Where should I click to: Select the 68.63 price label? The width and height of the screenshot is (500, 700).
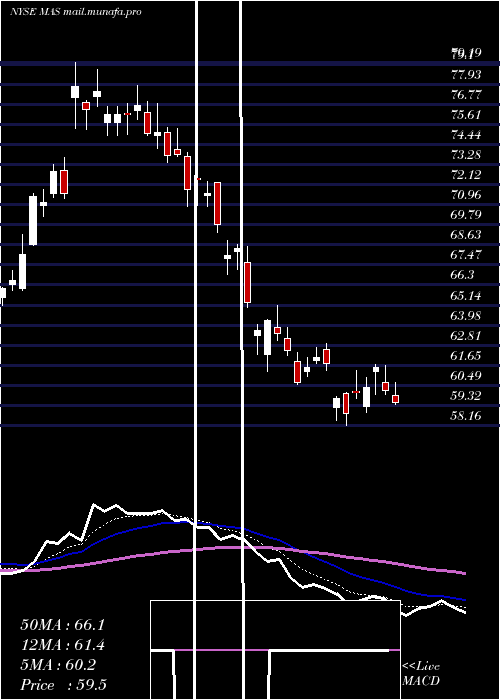466,235
